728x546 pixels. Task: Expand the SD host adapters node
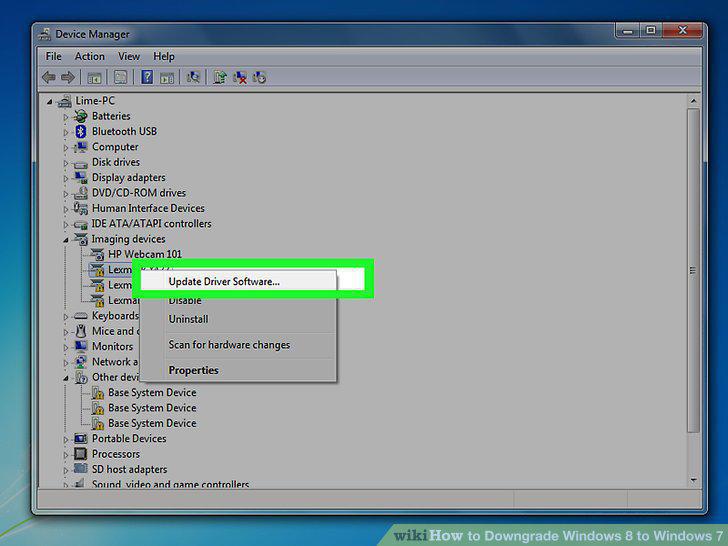(x=65, y=470)
